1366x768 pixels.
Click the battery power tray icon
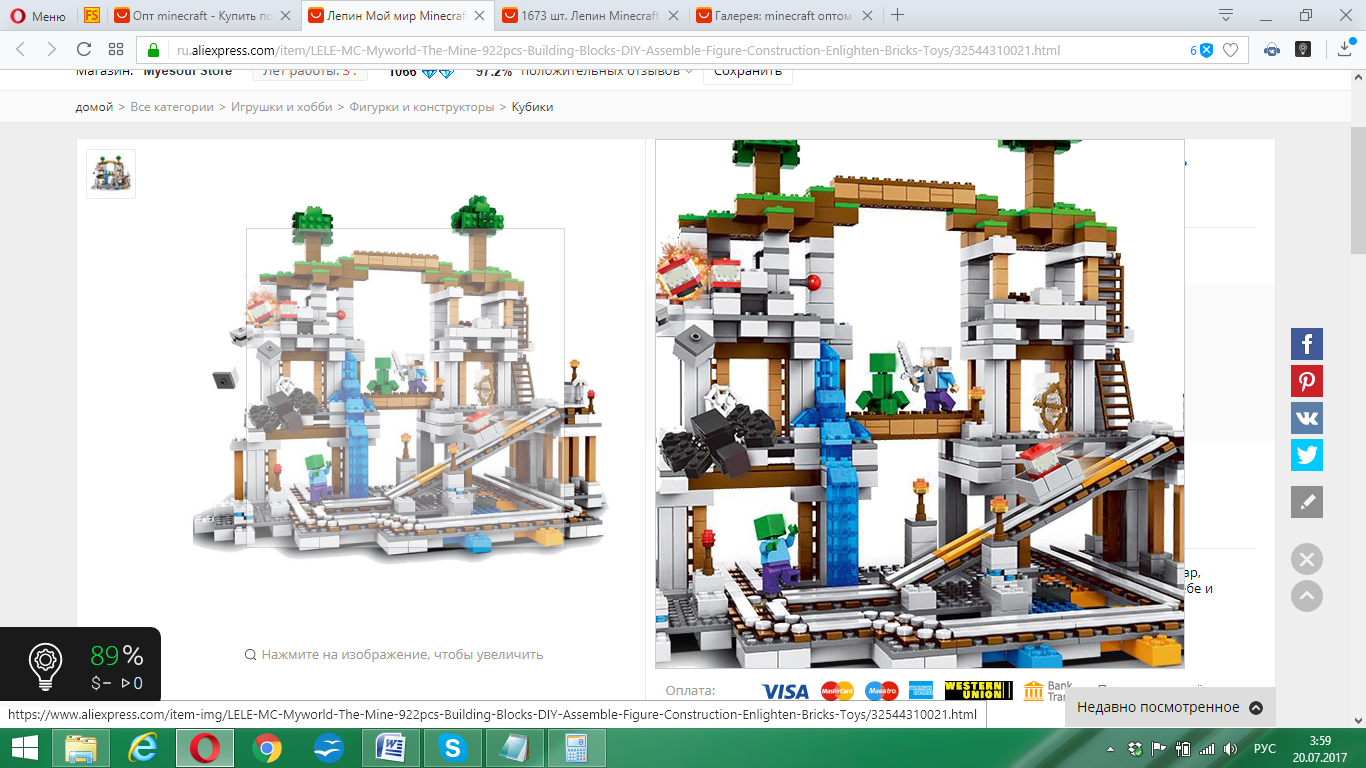pos(1183,749)
